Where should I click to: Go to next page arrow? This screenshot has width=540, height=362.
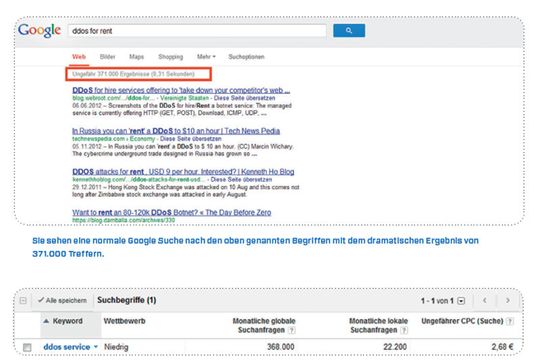point(508,300)
